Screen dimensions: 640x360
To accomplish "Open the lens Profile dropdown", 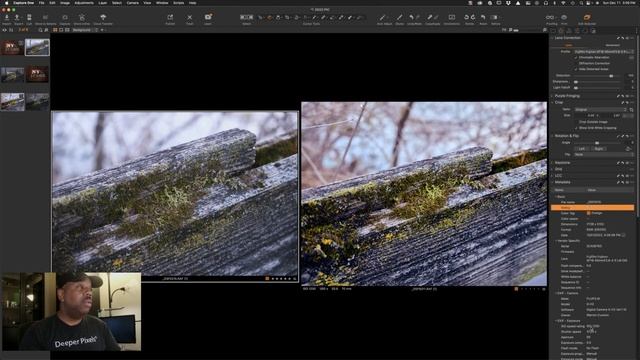I will pyautogui.click(x=604, y=52).
